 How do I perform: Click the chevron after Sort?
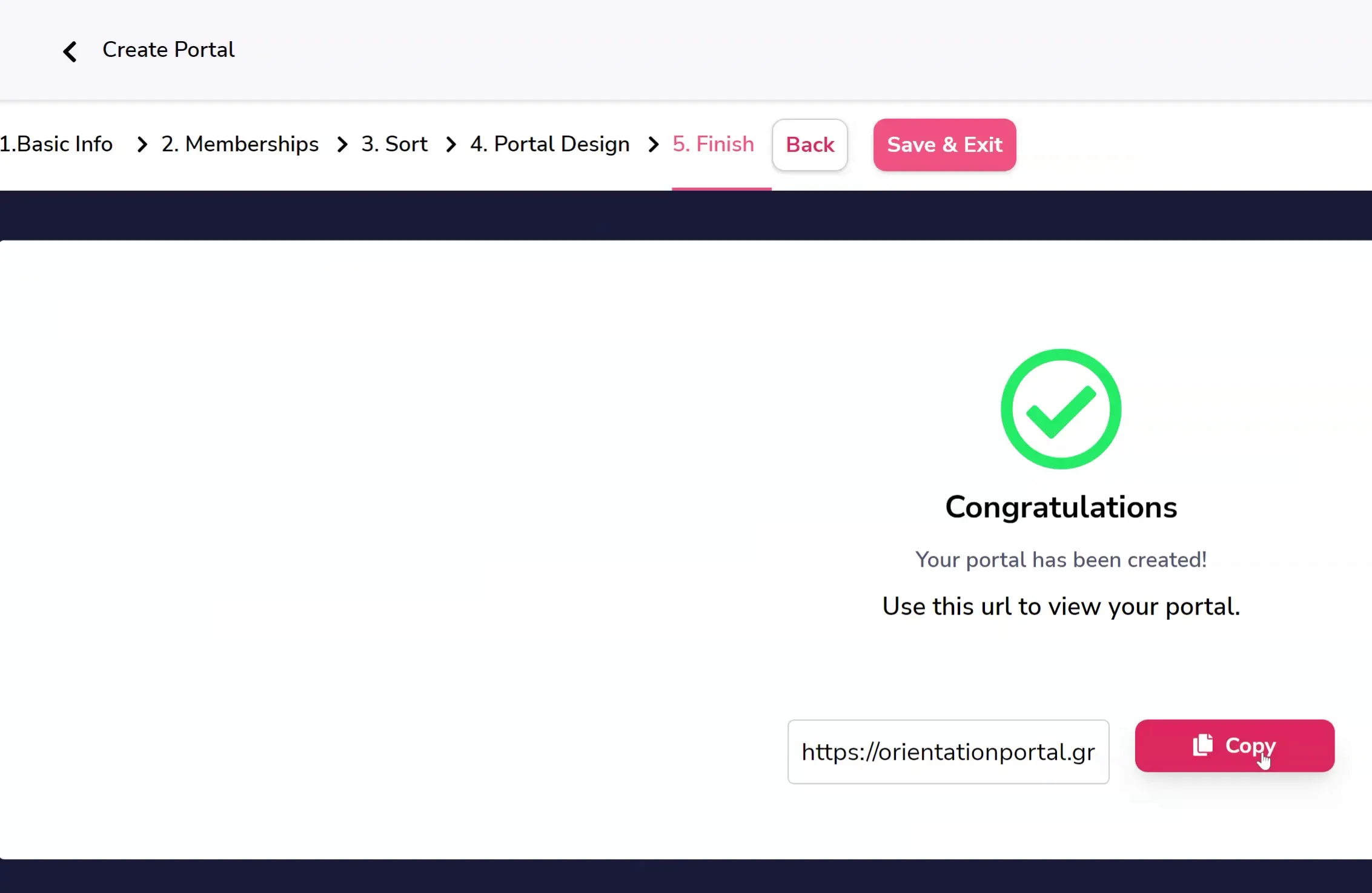(x=451, y=145)
